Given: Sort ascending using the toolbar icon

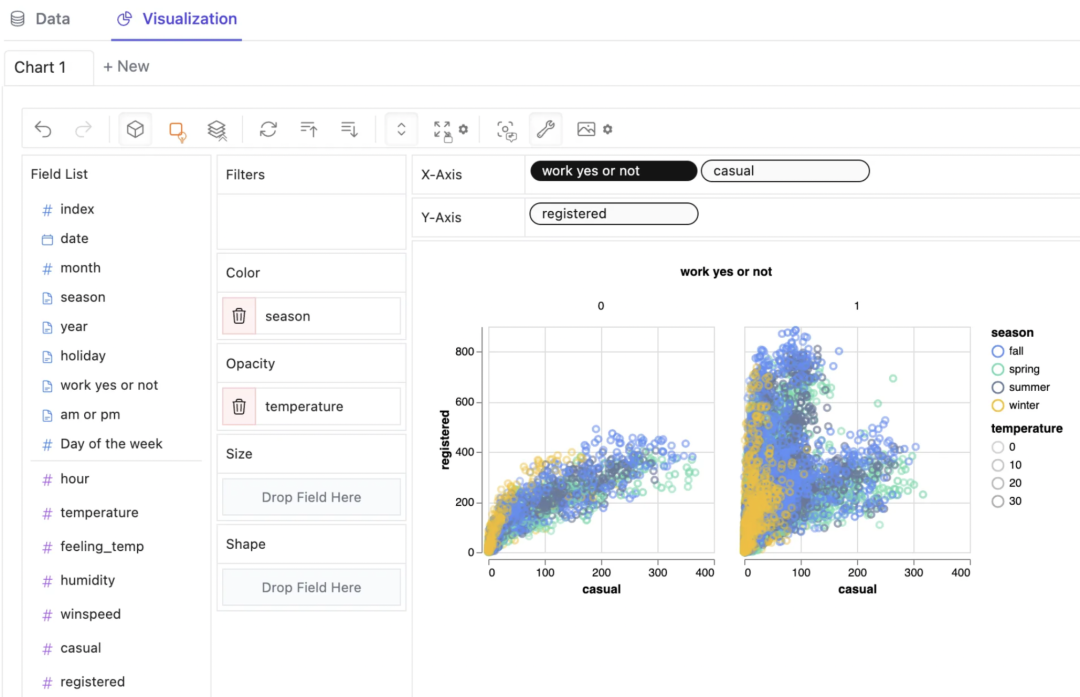Looking at the screenshot, I should point(309,129).
